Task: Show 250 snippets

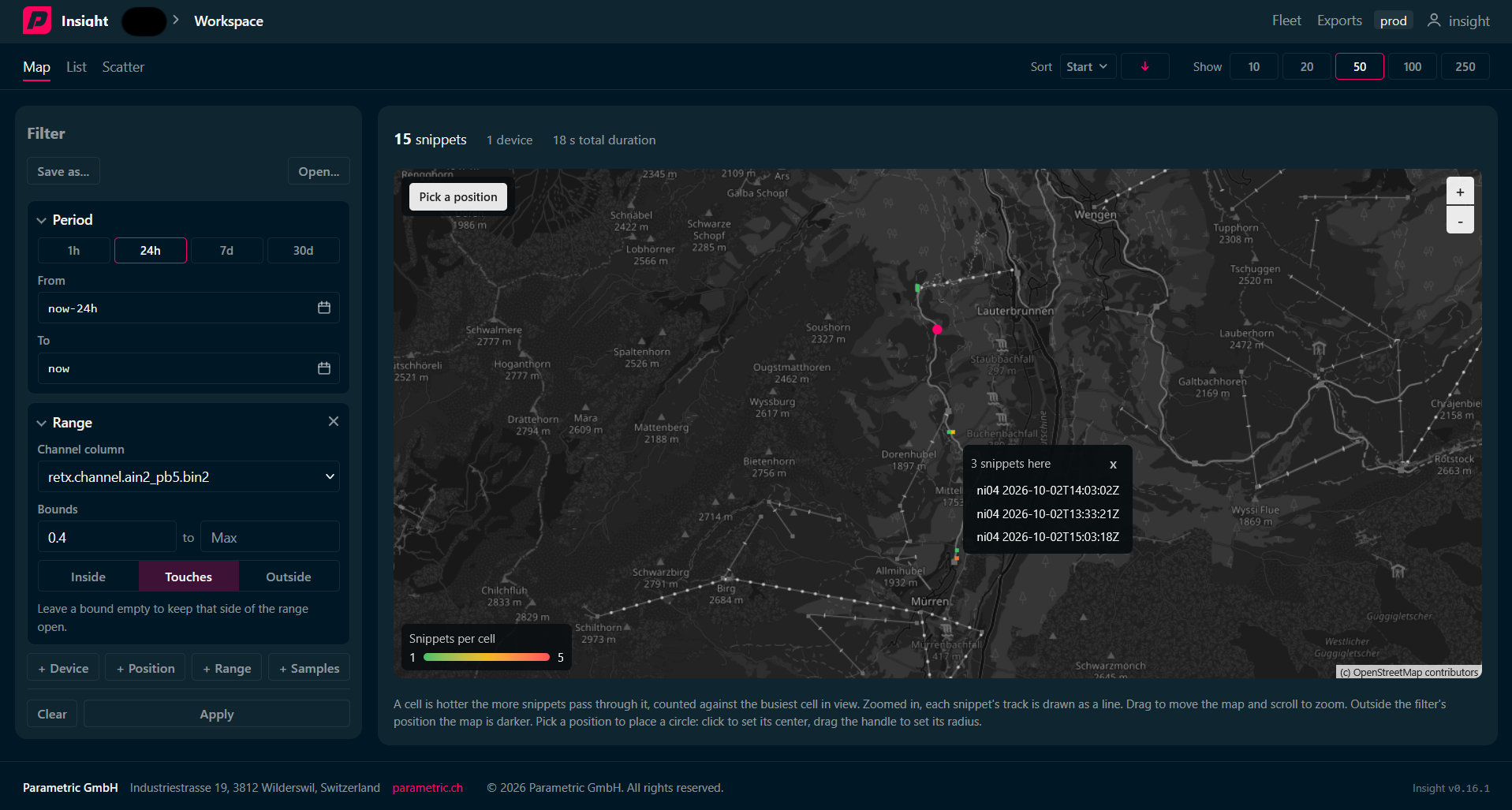Action: pos(1465,67)
